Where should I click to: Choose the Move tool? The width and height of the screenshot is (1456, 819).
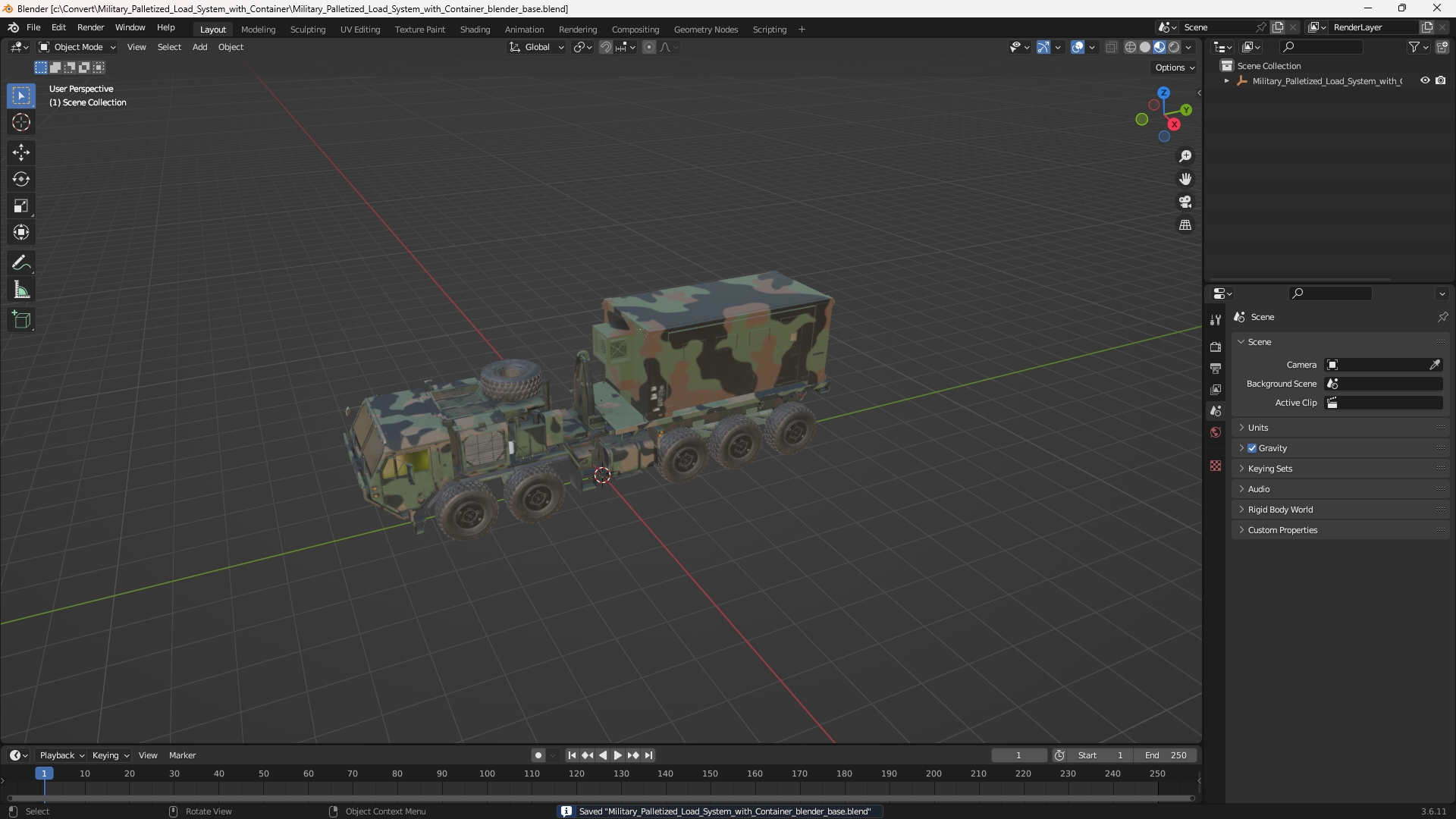click(x=21, y=152)
